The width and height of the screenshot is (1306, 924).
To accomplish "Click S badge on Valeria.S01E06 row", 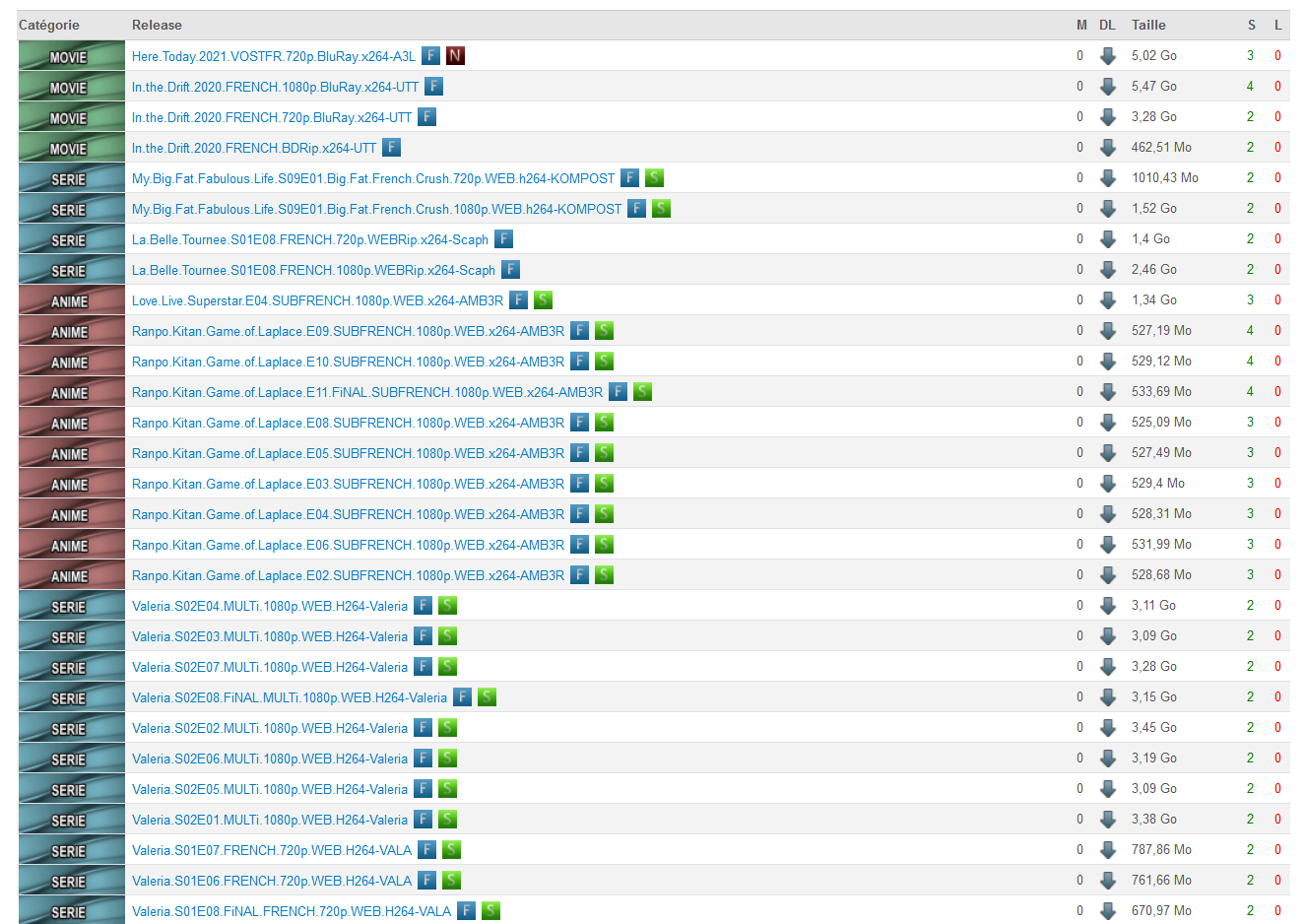I will click(x=451, y=881).
